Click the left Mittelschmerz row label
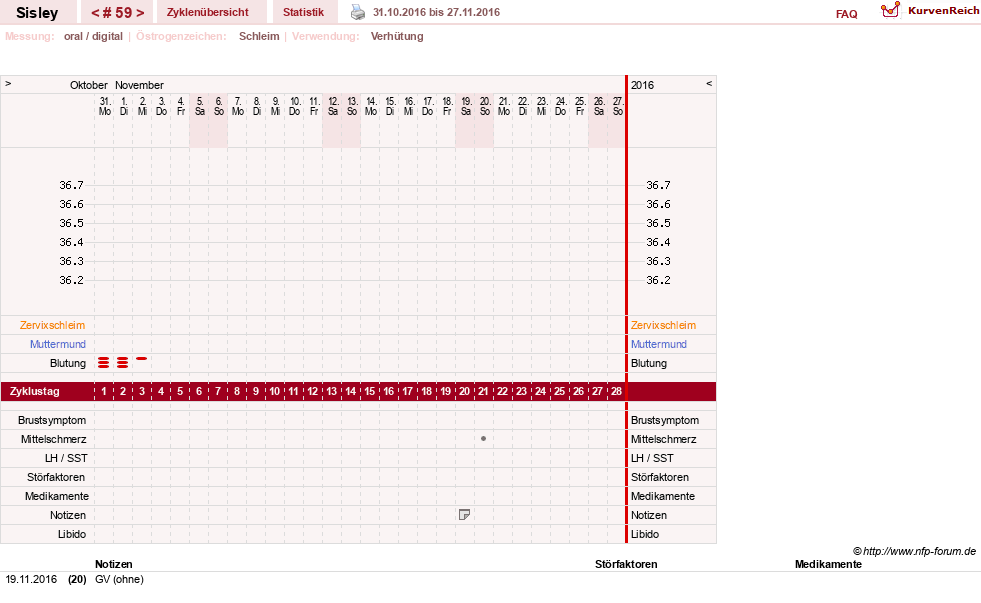 click(x=53, y=439)
